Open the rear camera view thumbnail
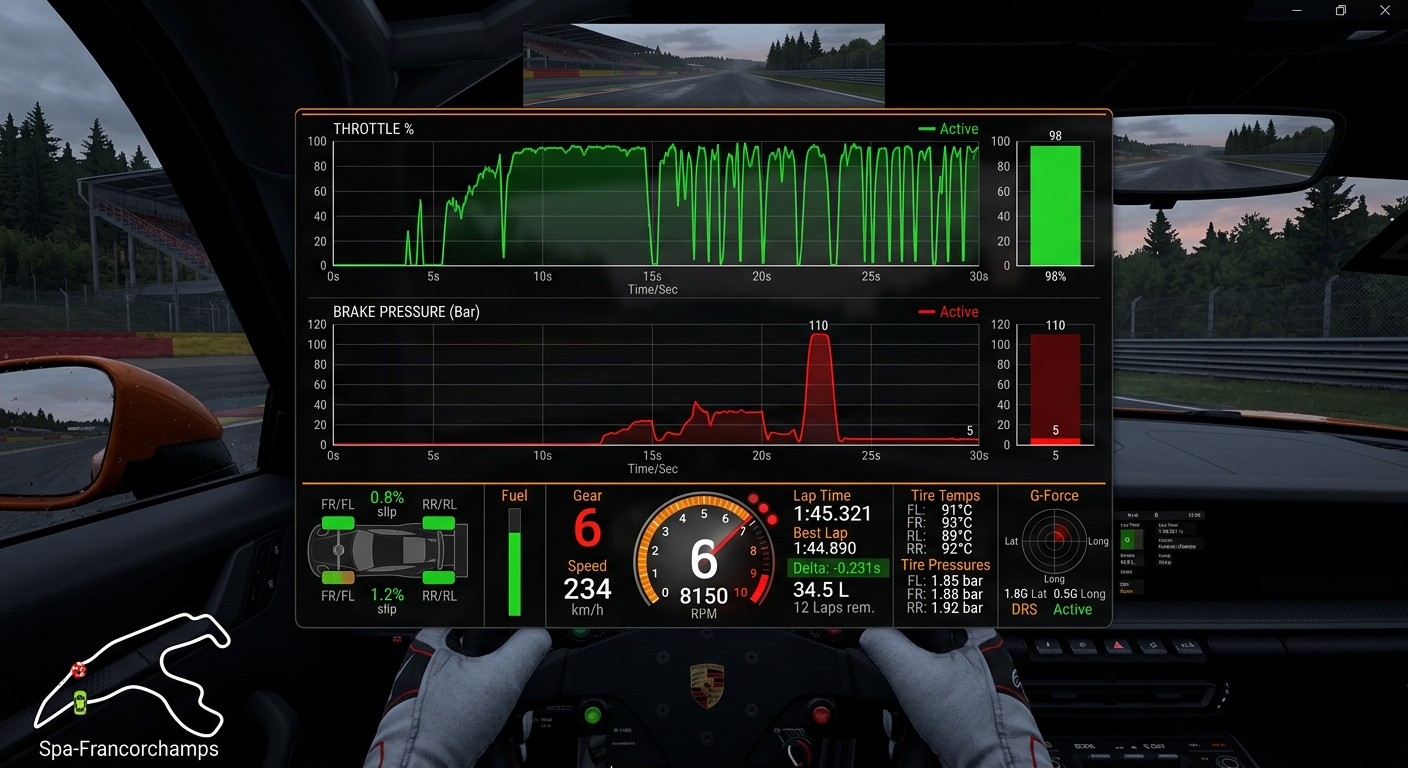This screenshot has width=1408, height=768. 704,65
